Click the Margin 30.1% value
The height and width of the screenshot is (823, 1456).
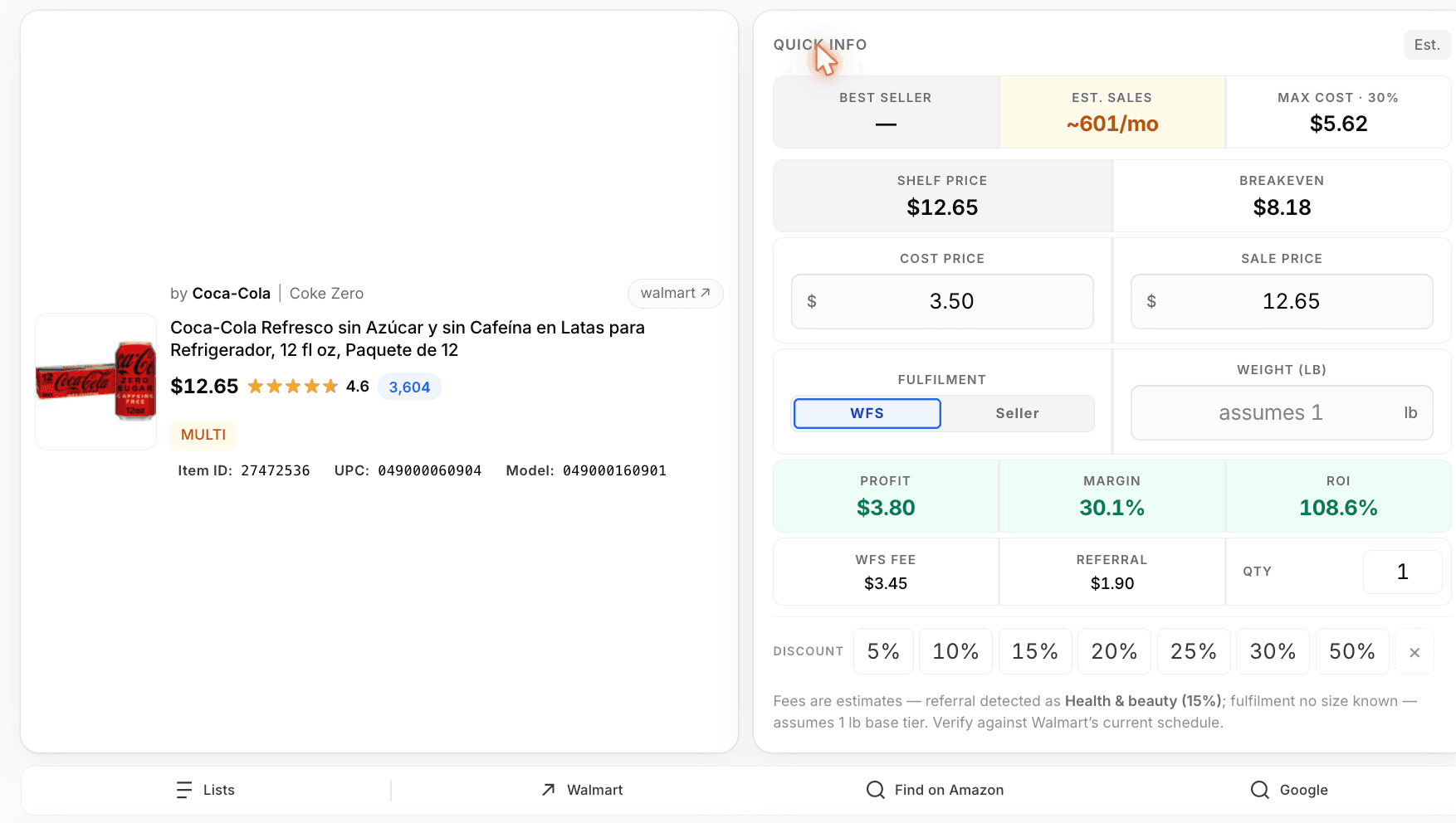pos(1112,508)
